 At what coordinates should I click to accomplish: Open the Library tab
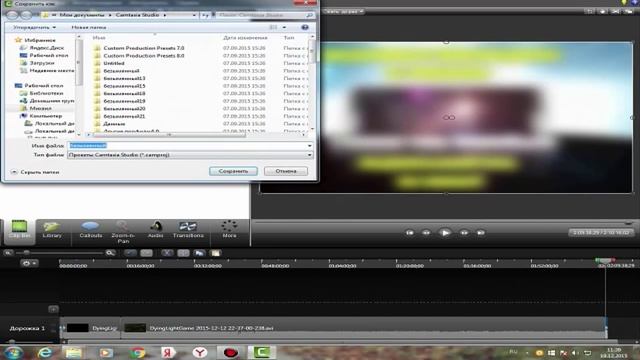pos(52,230)
